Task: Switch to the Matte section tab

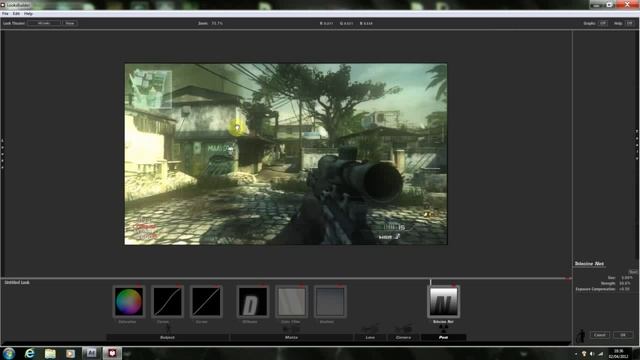Action: [x=291, y=338]
